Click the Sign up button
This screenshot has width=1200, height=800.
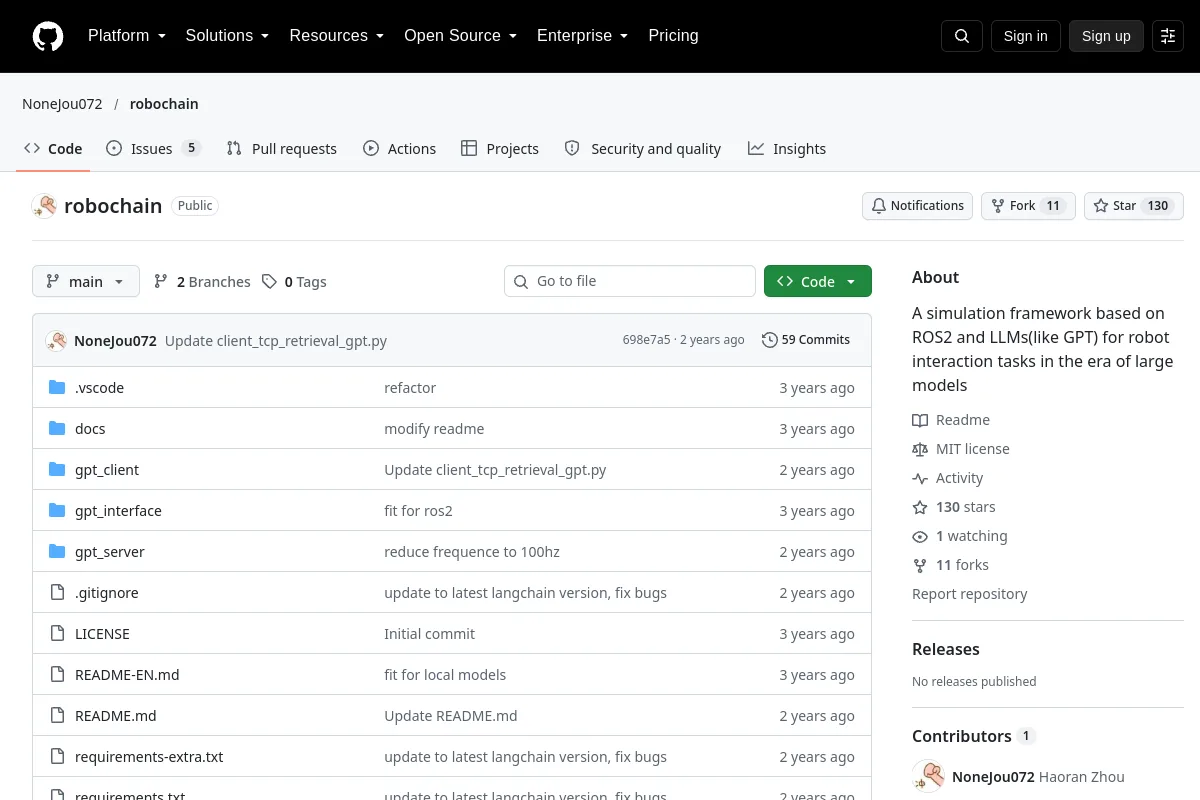tap(1106, 36)
